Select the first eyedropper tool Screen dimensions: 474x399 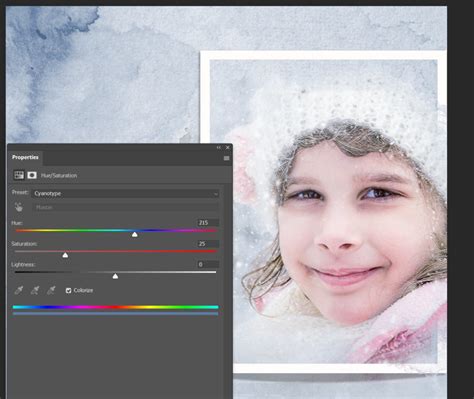click(x=19, y=290)
